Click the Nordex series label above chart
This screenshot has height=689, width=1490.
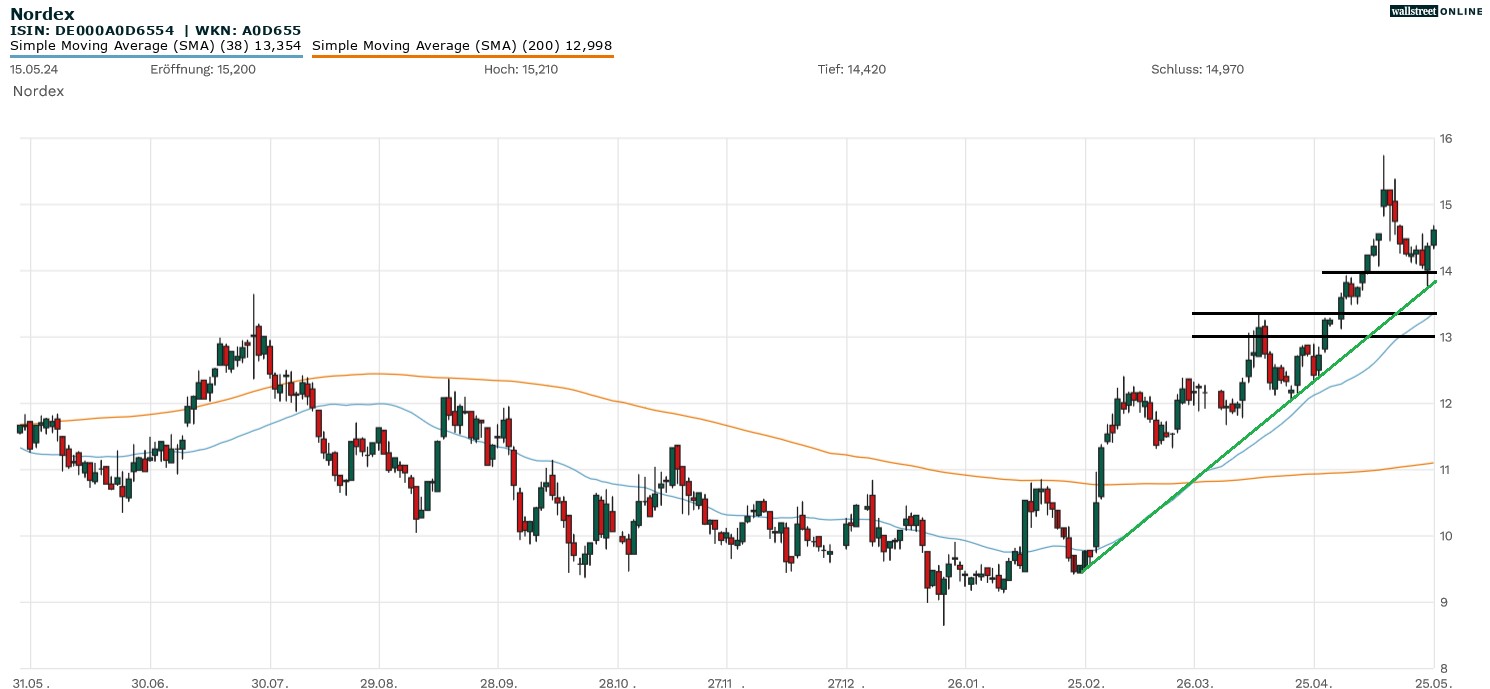pyautogui.click(x=38, y=91)
